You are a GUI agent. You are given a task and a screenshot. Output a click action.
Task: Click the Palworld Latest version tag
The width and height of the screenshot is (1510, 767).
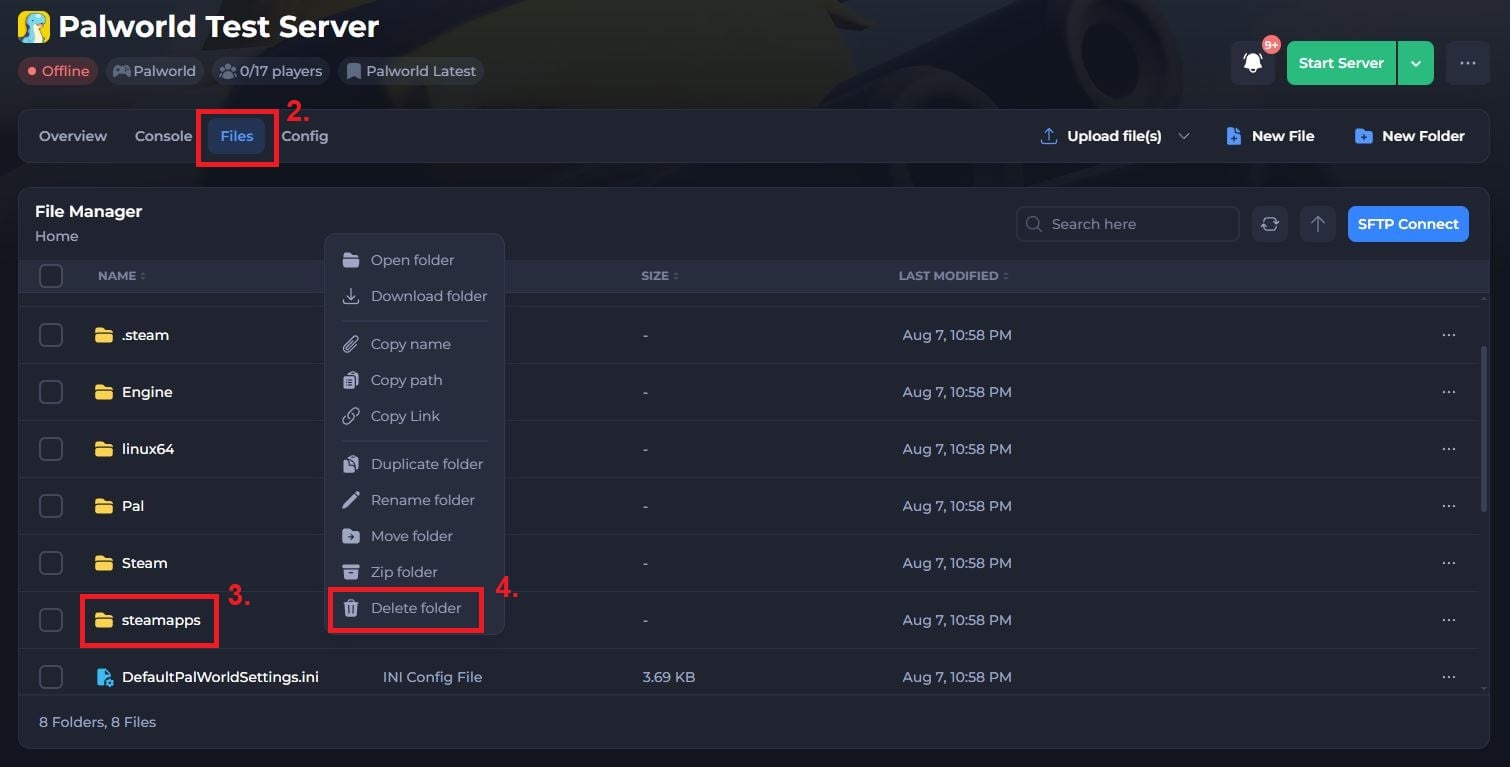[x=411, y=71]
